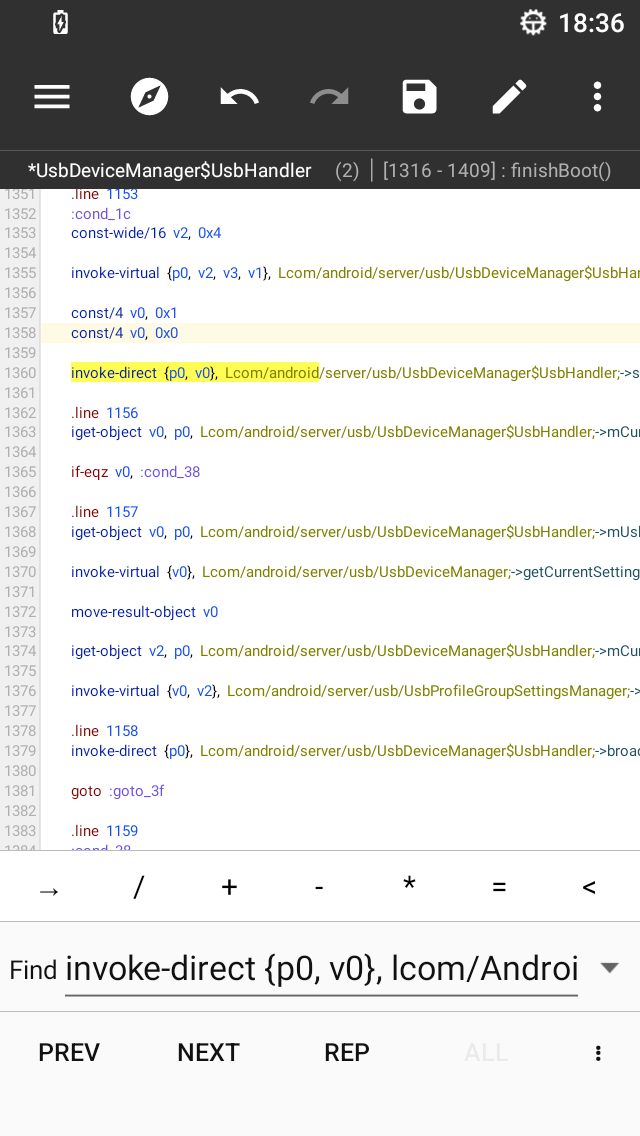Switch to UsbDeviceManager$UsbHandler tab

click(170, 171)
